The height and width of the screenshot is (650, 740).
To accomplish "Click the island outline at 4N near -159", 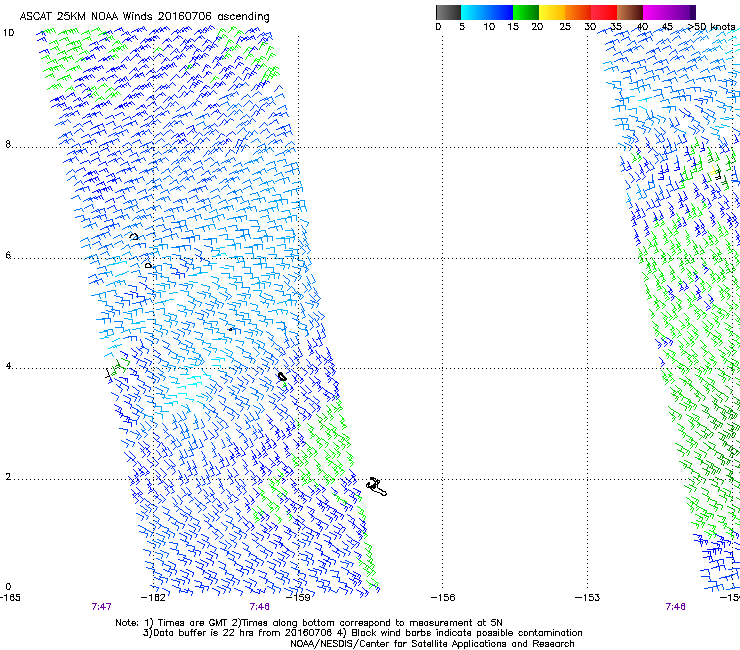I will (x=282, y=377).
